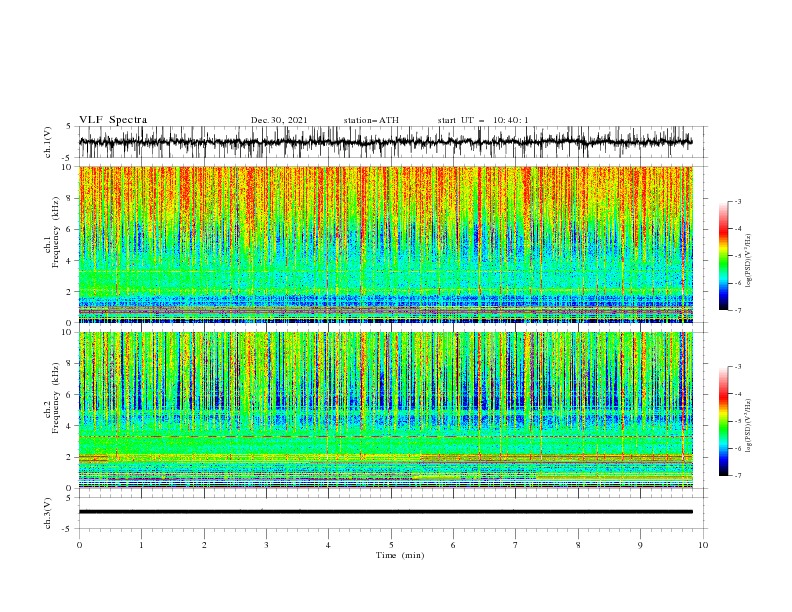This screenshot has height=612, width=792.
Task: Click the 'VLF Spectra' title text
Action: coord(113,120)
